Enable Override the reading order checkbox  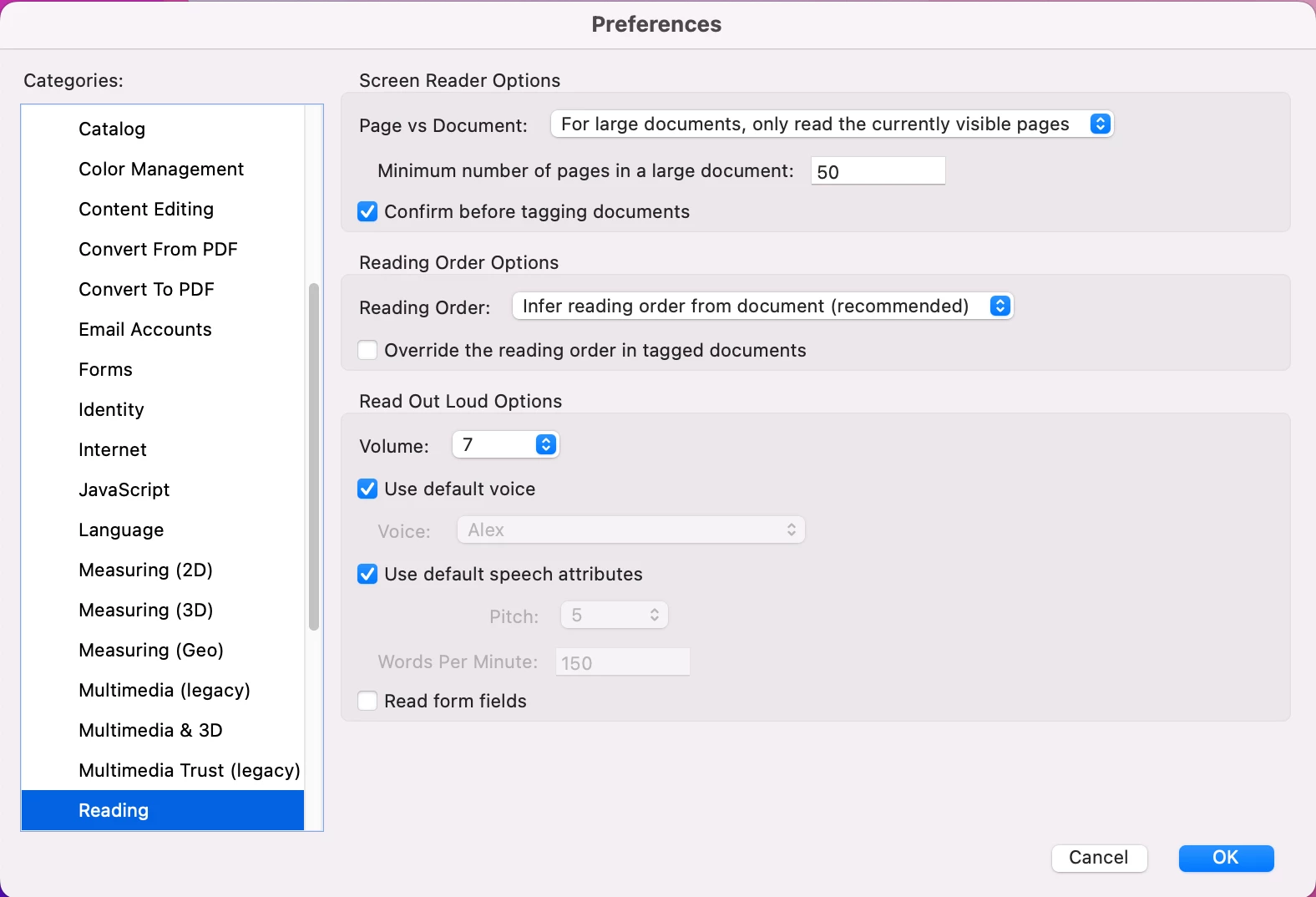pos(367,351)
